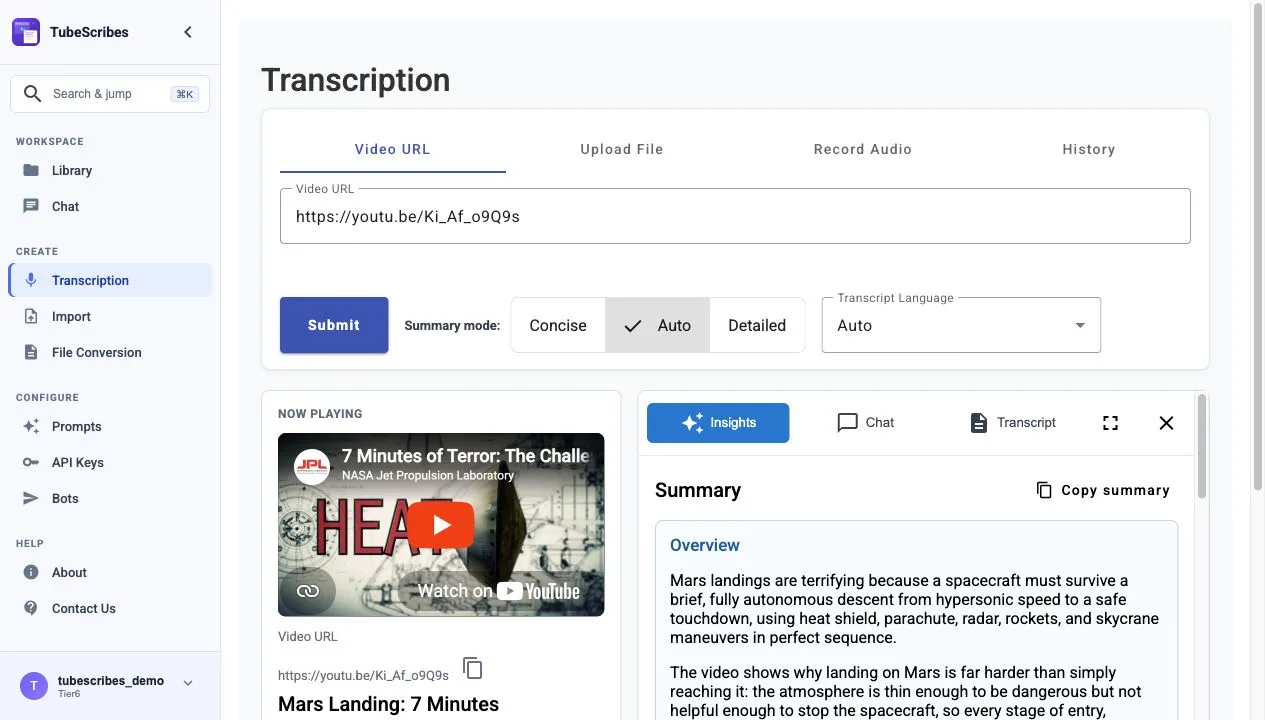Focus the Search & jump field

[110, 94]
